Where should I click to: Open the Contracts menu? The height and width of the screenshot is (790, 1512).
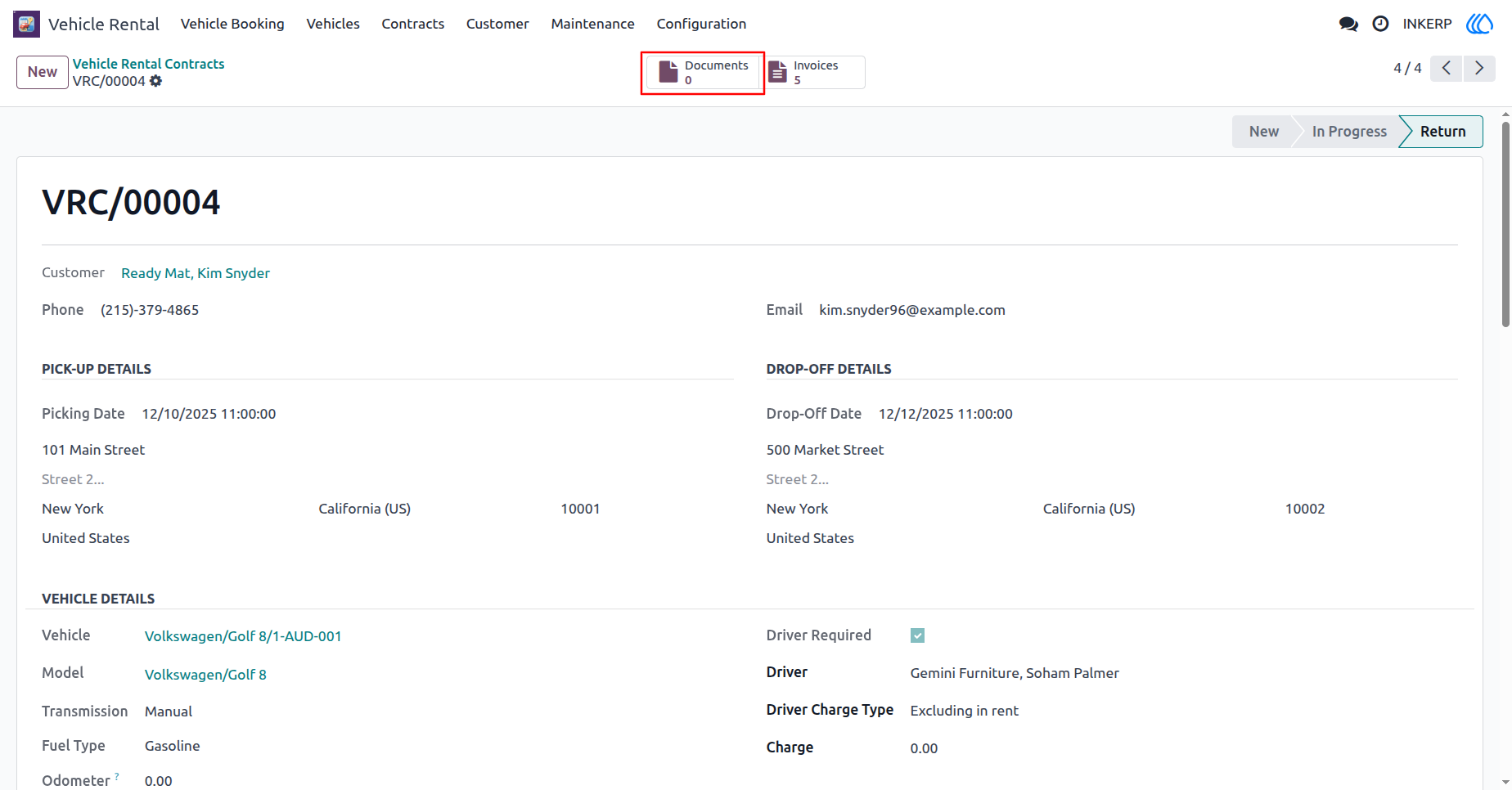coord(413,24)
